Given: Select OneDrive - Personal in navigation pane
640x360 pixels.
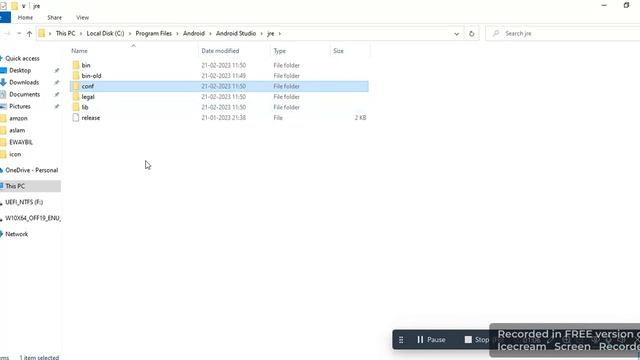Looking at the screenshot, I should (31, 170).
